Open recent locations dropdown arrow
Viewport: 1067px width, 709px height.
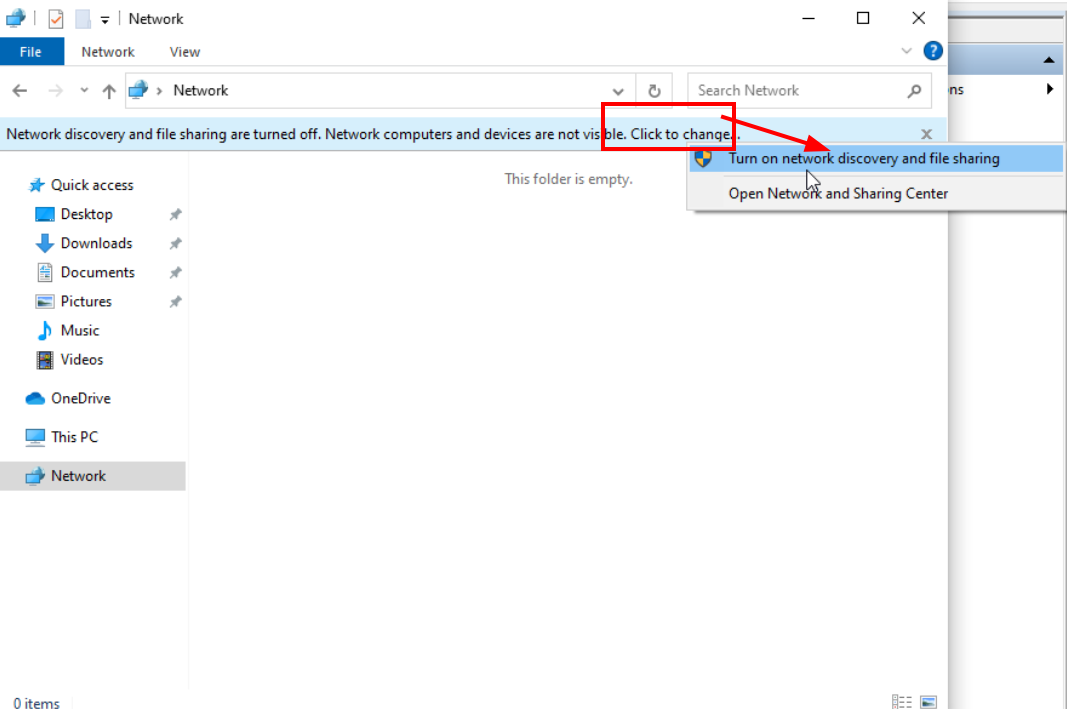coord(84,91)
